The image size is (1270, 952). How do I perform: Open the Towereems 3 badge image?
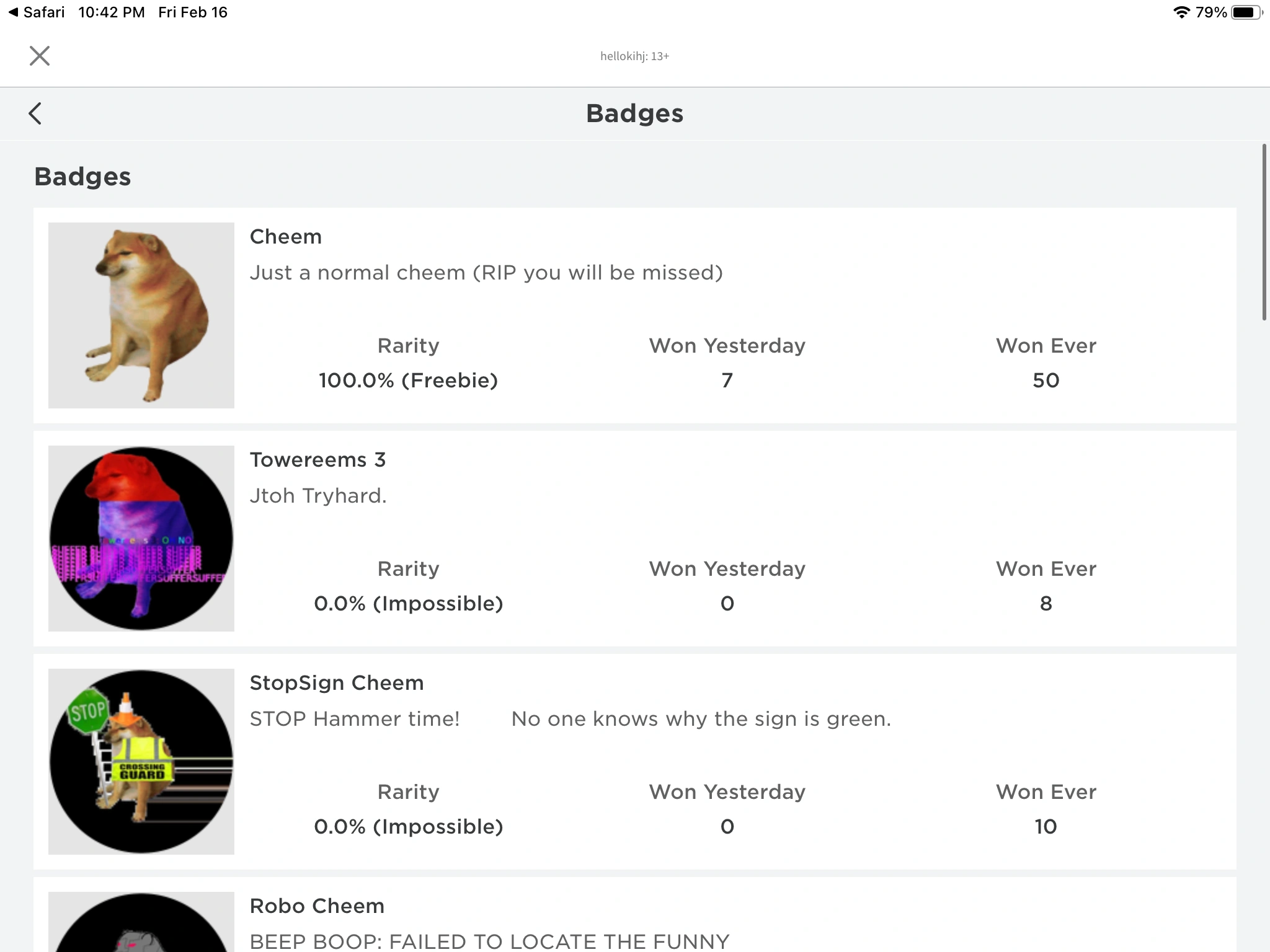(x=141, y=539)
